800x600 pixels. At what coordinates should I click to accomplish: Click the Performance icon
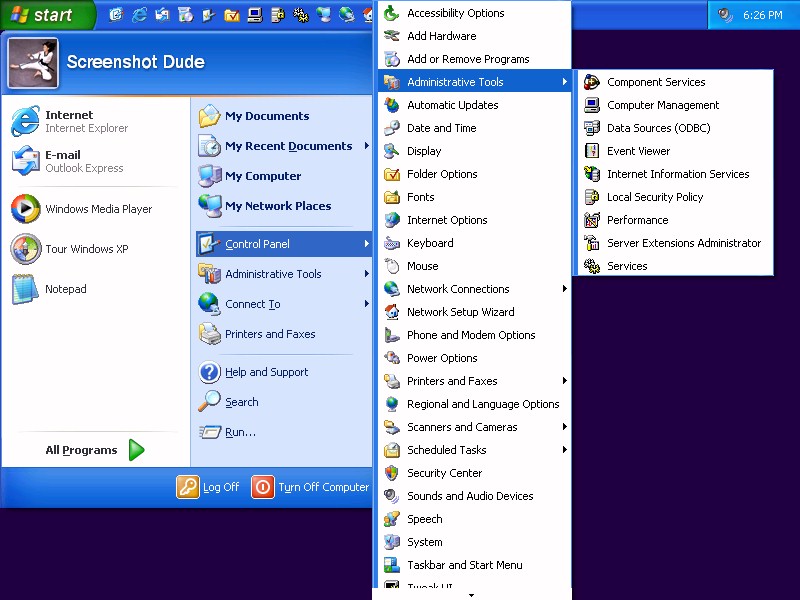click(592, 220)
